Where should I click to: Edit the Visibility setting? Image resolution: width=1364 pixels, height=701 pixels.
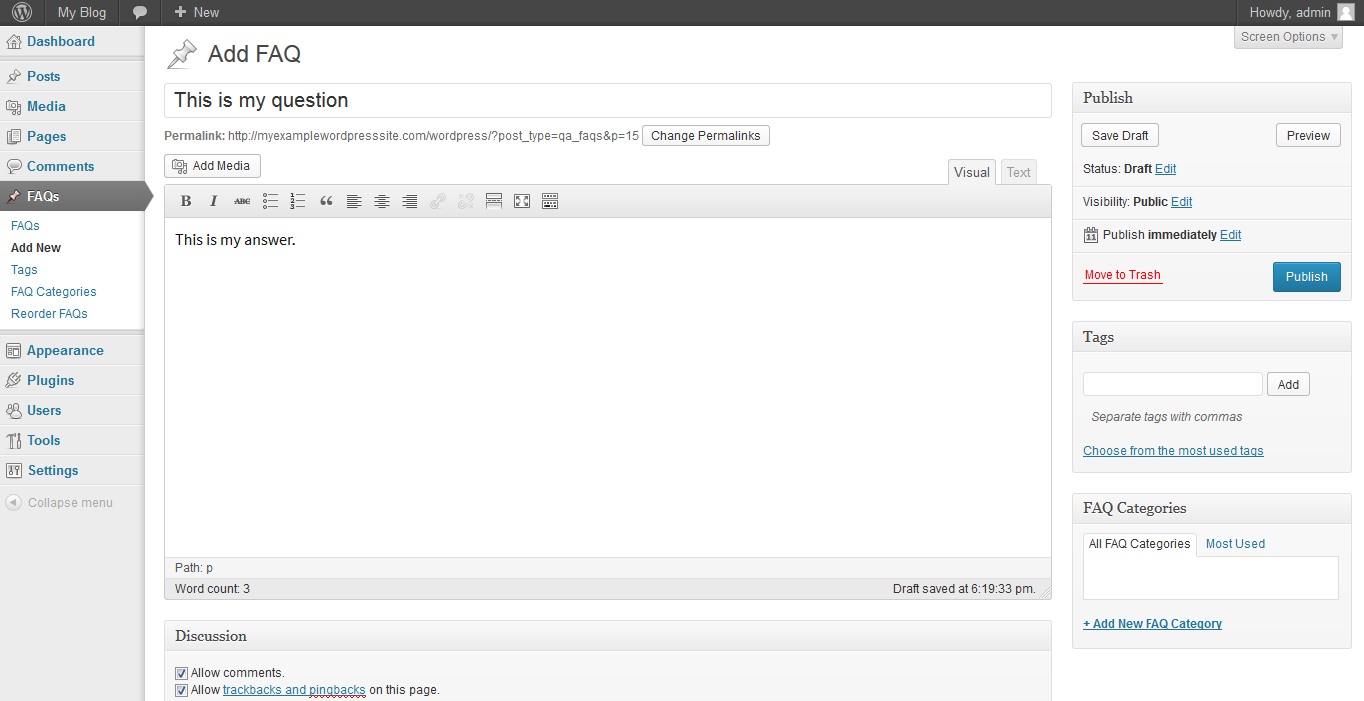point(1181,202)
